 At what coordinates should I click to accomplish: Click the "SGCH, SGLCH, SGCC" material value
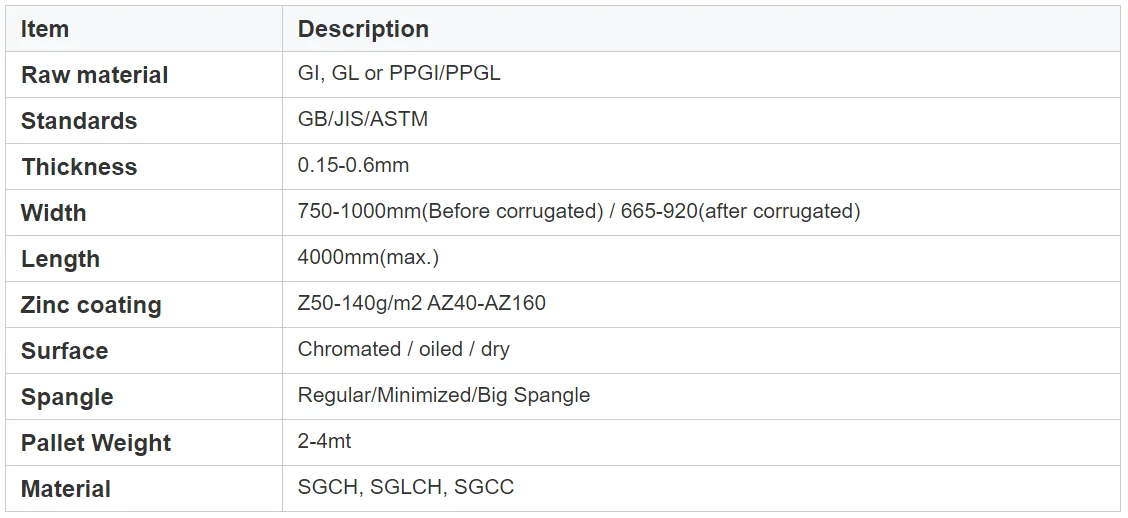click(x=406, y=488)
